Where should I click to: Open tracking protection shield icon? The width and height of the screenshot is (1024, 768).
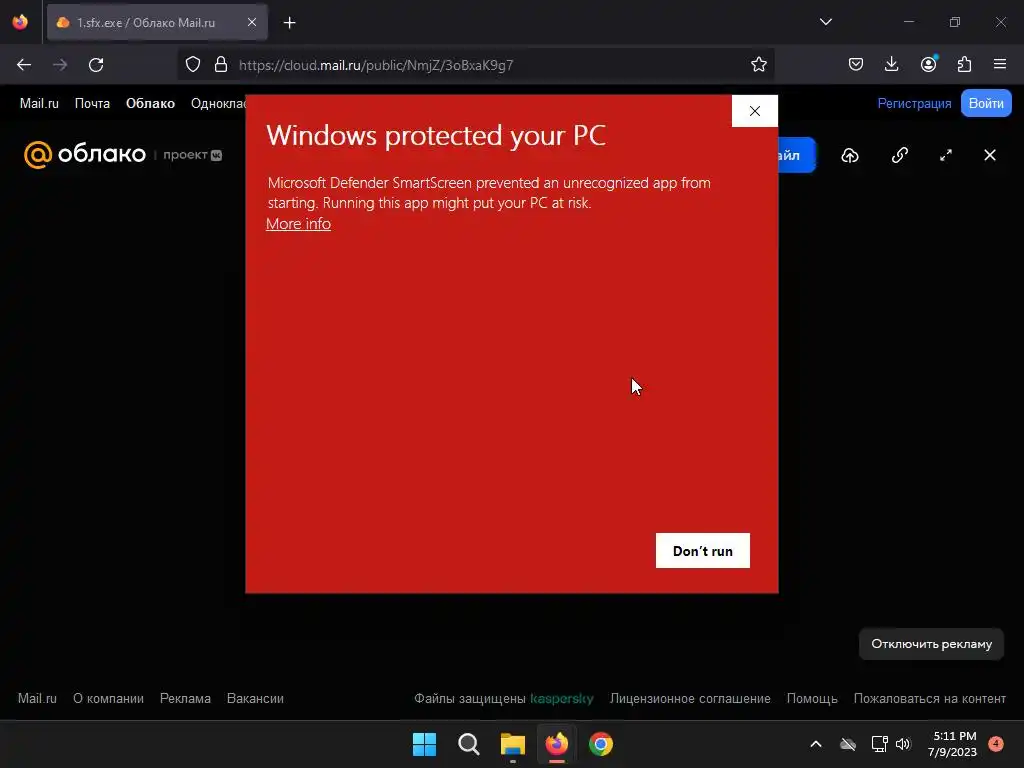click(x=193, y=65)
